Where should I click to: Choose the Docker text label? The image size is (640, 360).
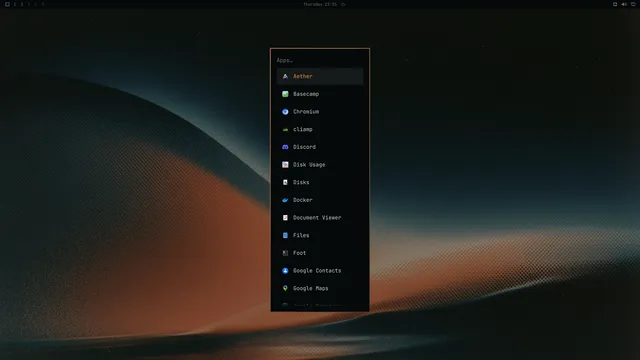pyautogui.click(x=302, y=200)
